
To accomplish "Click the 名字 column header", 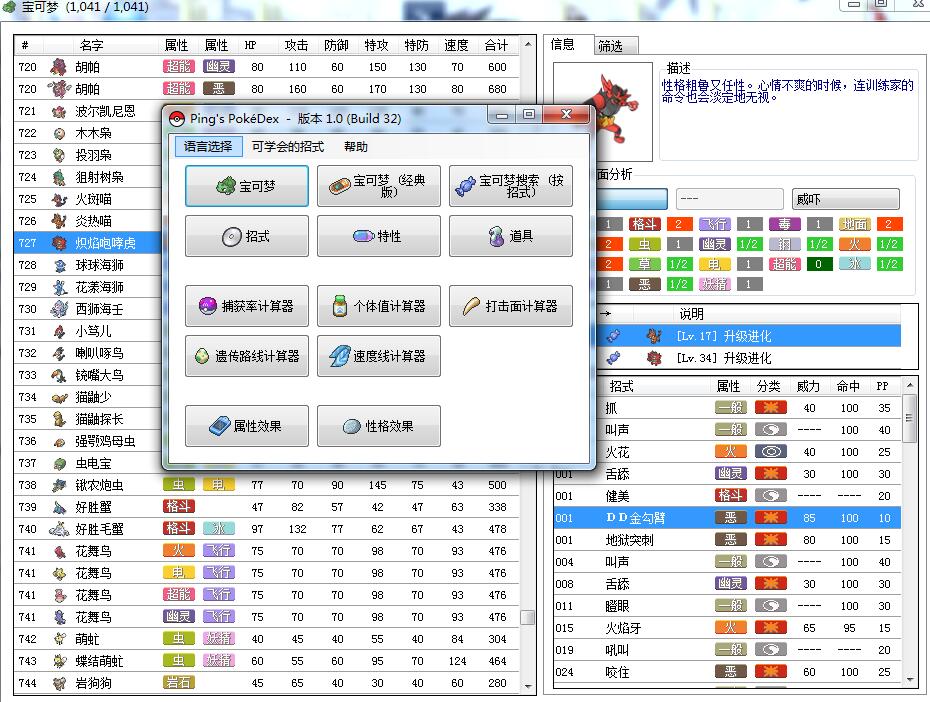I will (92, 45).
